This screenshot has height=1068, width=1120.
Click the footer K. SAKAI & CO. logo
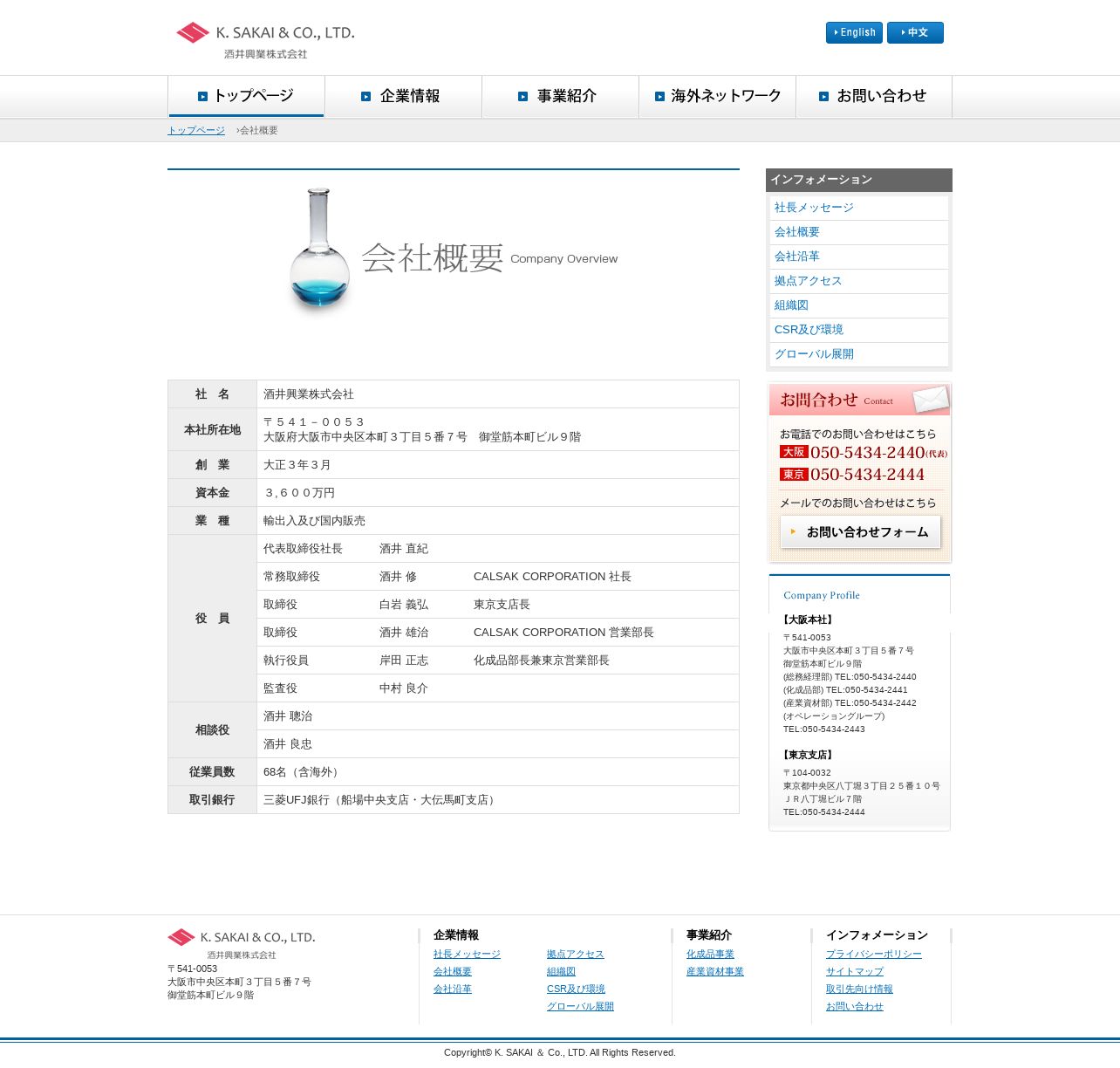pos(242,943)
